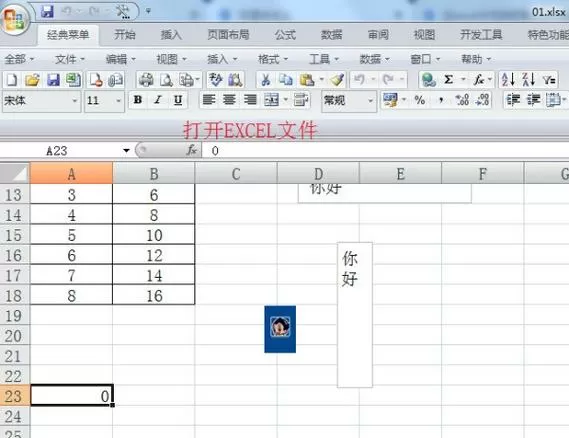Open the 窗口 classic menu
The image size is (569, 438).
[425, 59]
